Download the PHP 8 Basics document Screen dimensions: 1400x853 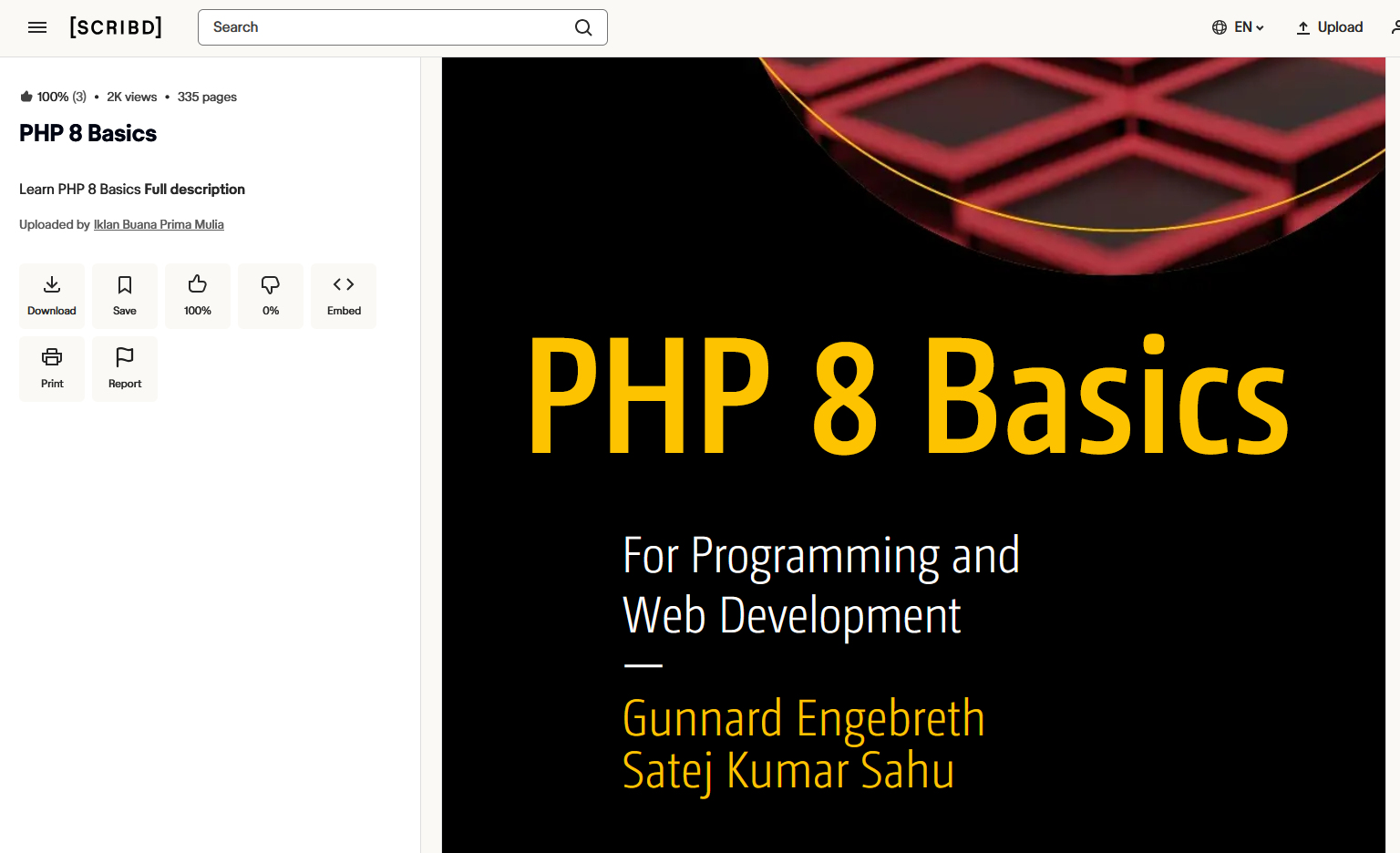tap(52, 296)
